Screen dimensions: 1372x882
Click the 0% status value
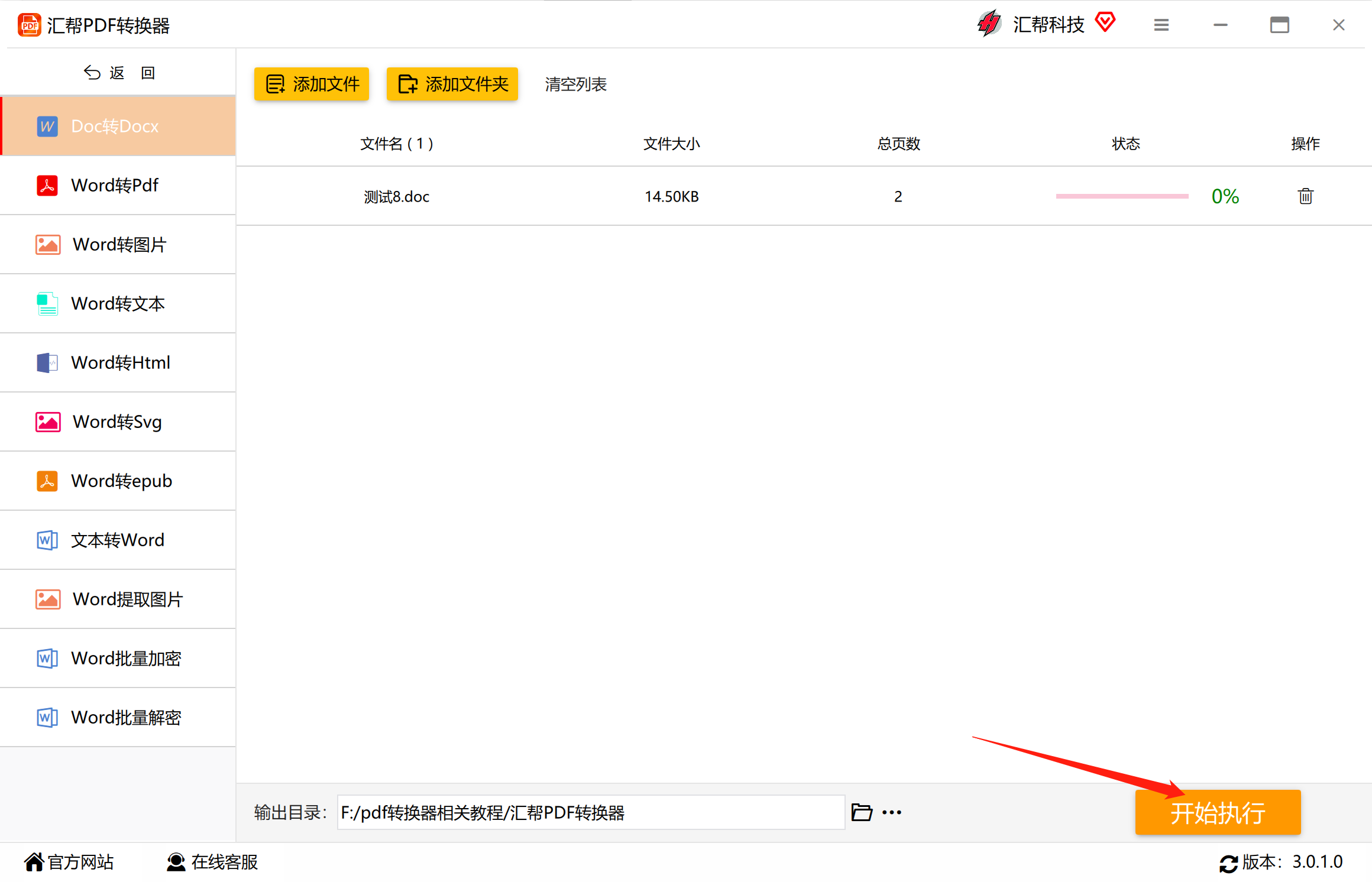pos(1225,196)
